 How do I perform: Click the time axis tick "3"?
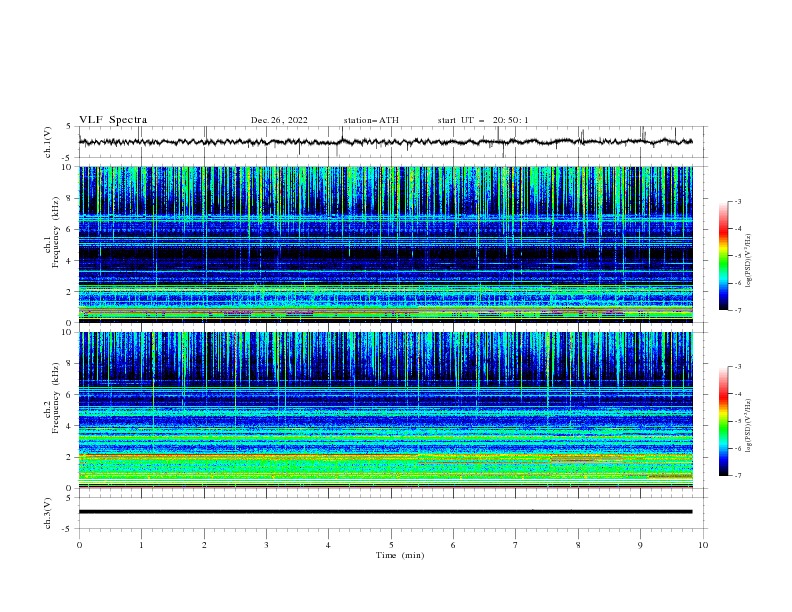click(266, 545)
